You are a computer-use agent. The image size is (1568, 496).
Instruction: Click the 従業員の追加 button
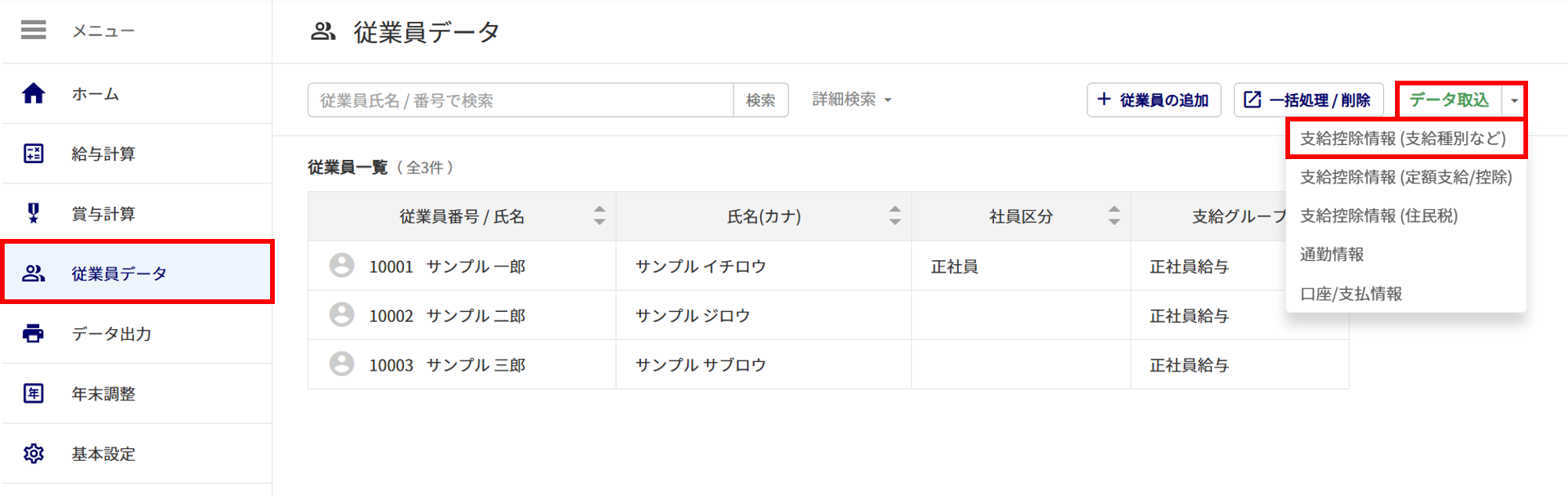pyautogui.click(x=1154, y=100)
